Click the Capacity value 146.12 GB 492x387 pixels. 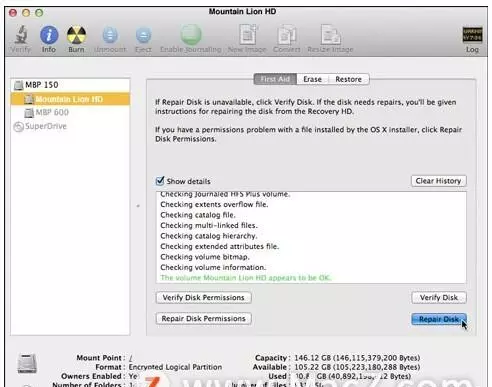pyautogui.click(x=357, y=358)
